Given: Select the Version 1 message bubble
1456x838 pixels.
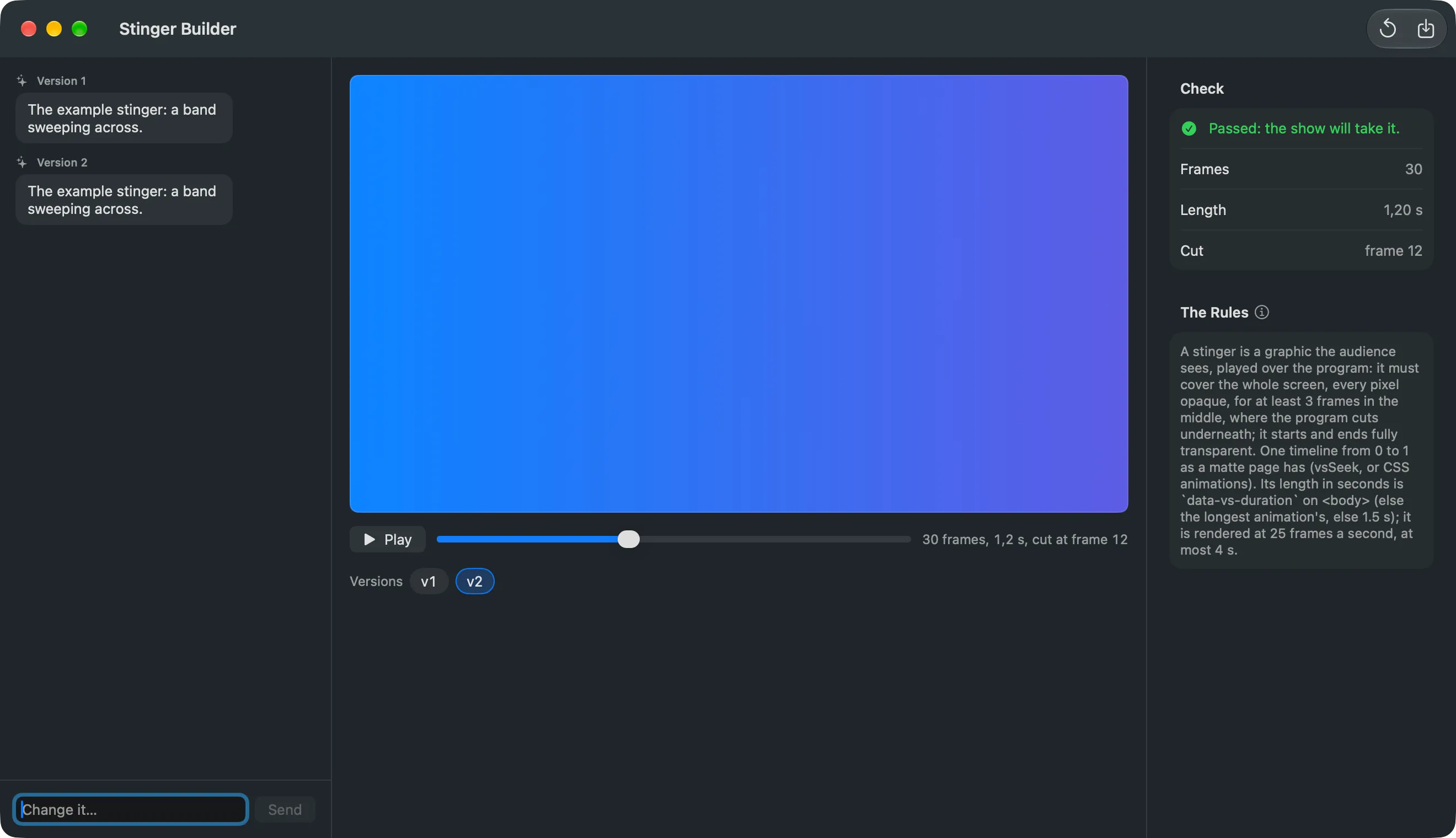Looking at the screenshot, I should 124,118.
